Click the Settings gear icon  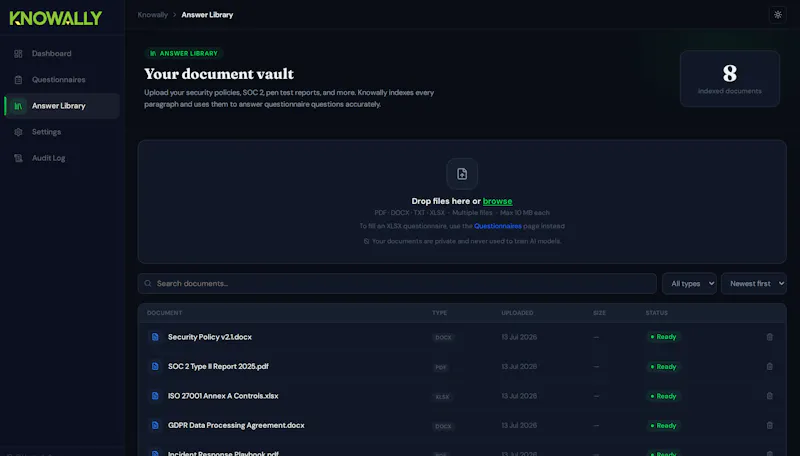[18, 132]
